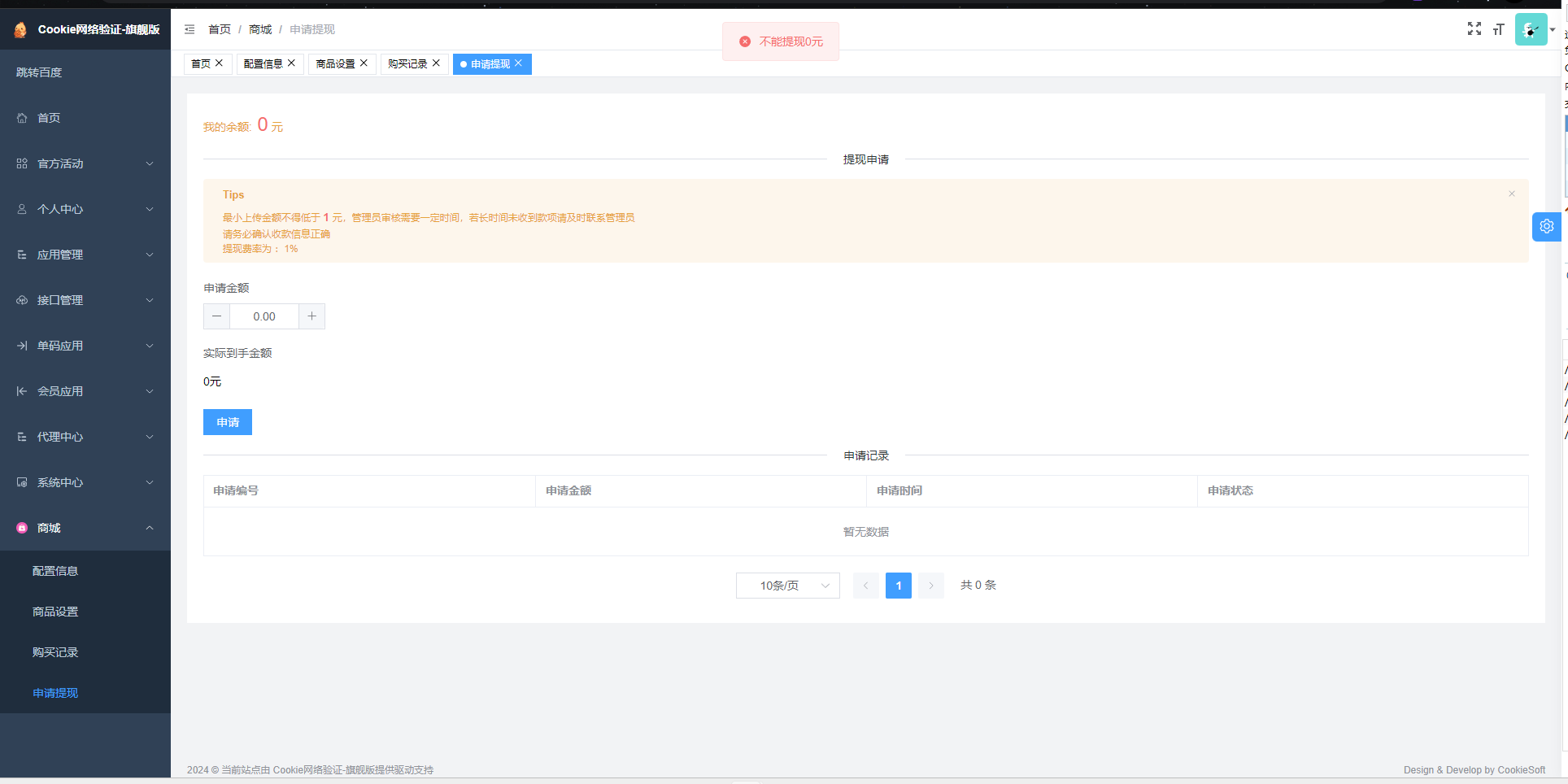The height and width of the screenshot is (784, 1568).
Task: Expand the 代理中心 sidebar menu
Action: (x=85, y=437)
